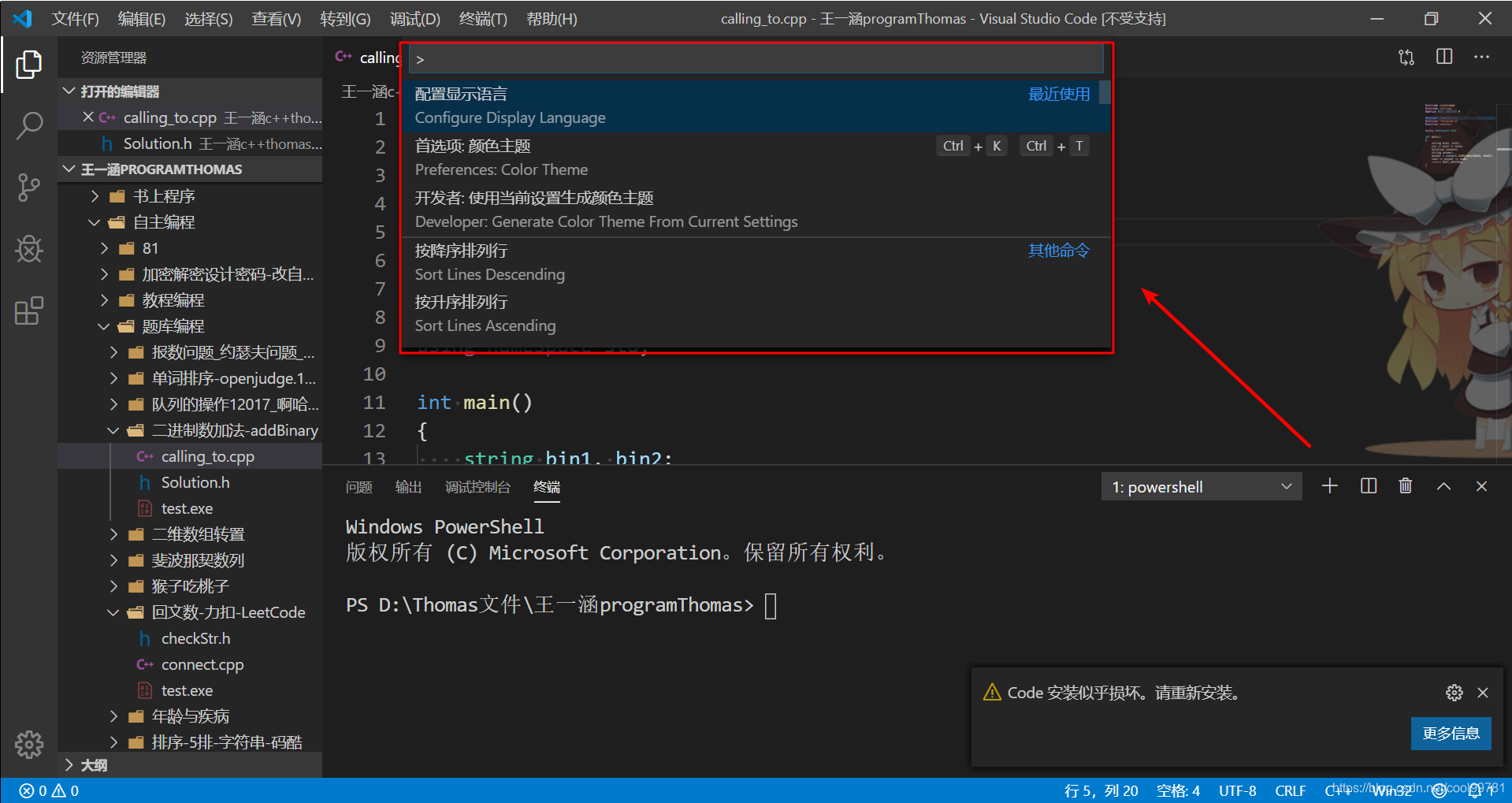
Task: Create a new terminal with plus icon
Action: pyautogui.click(x=1330, y=486)
